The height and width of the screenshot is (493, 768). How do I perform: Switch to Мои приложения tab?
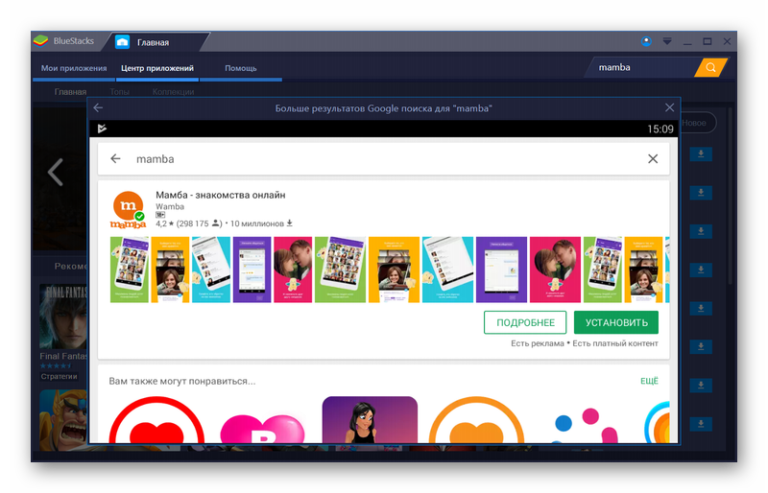(74, 68)
